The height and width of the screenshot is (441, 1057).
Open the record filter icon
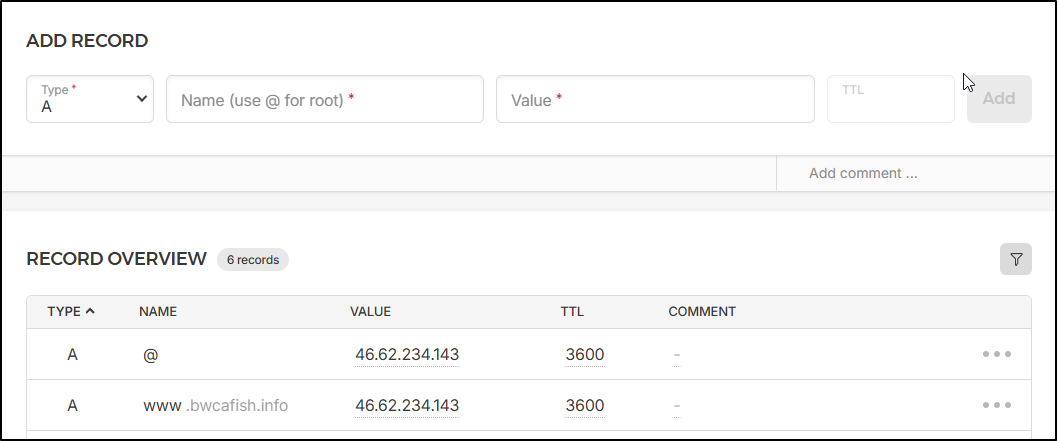click(x=1016, y=259)
